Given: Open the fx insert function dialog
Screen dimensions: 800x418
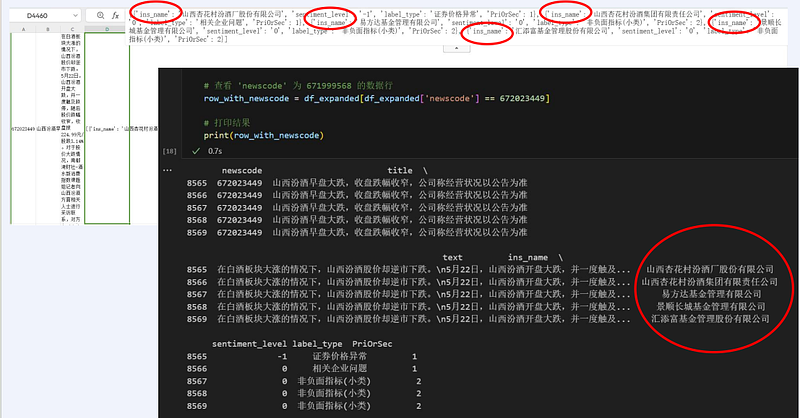Looking at the screenshot, I should point(116,16).
